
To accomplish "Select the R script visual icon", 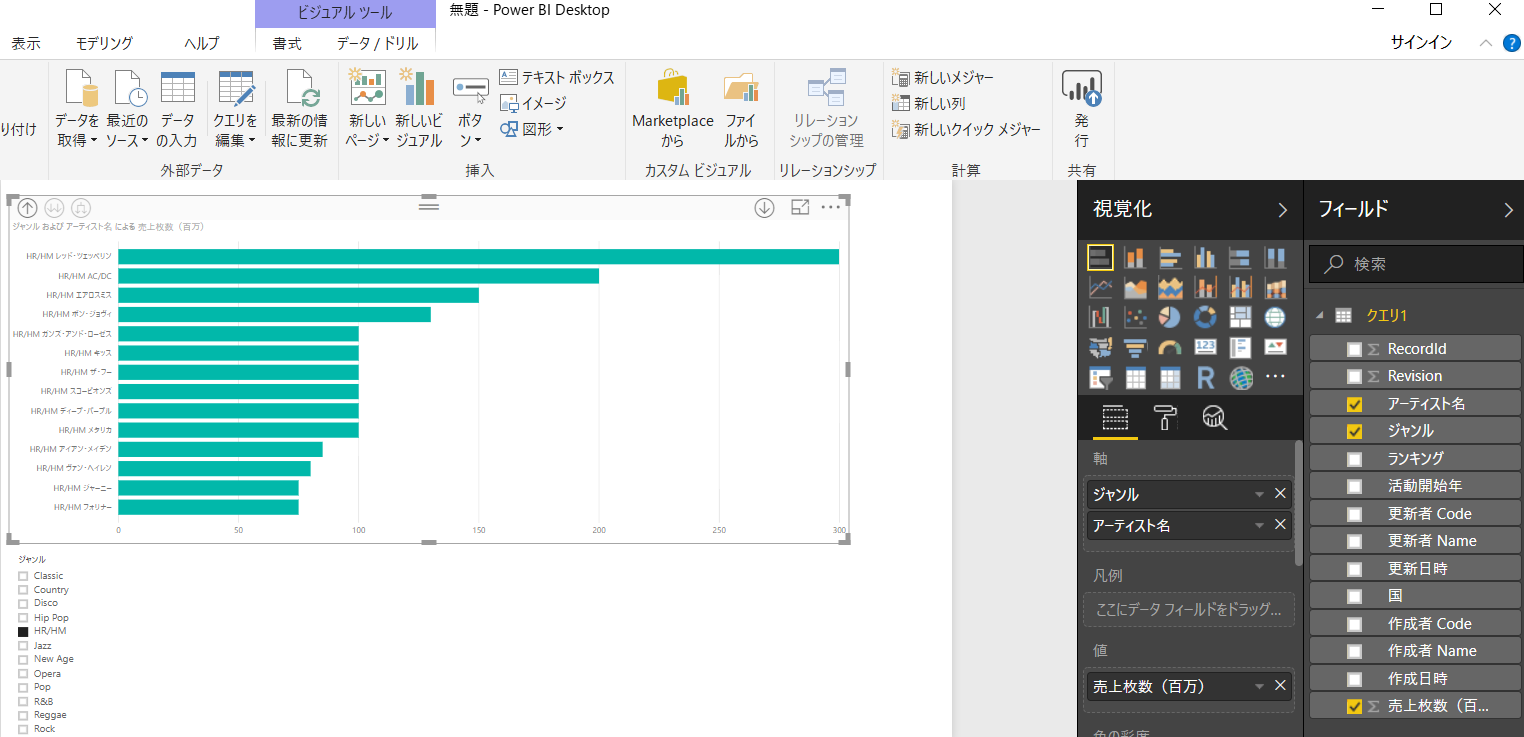I will (x=1205, y=377).
